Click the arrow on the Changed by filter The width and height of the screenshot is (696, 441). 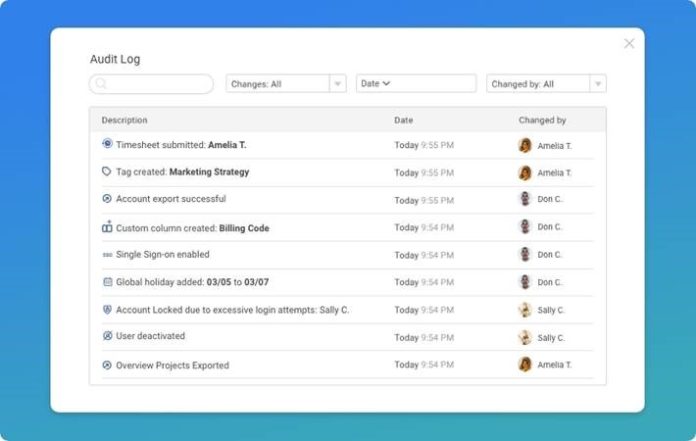pyautogui.click(x=598, y=83)
